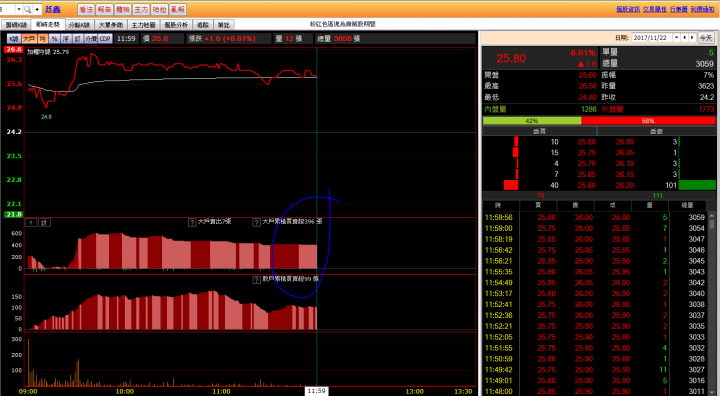Click the last red toolbar button after 哈拉
The width and height of the screenshot is (720, 396).
point(178,9)
